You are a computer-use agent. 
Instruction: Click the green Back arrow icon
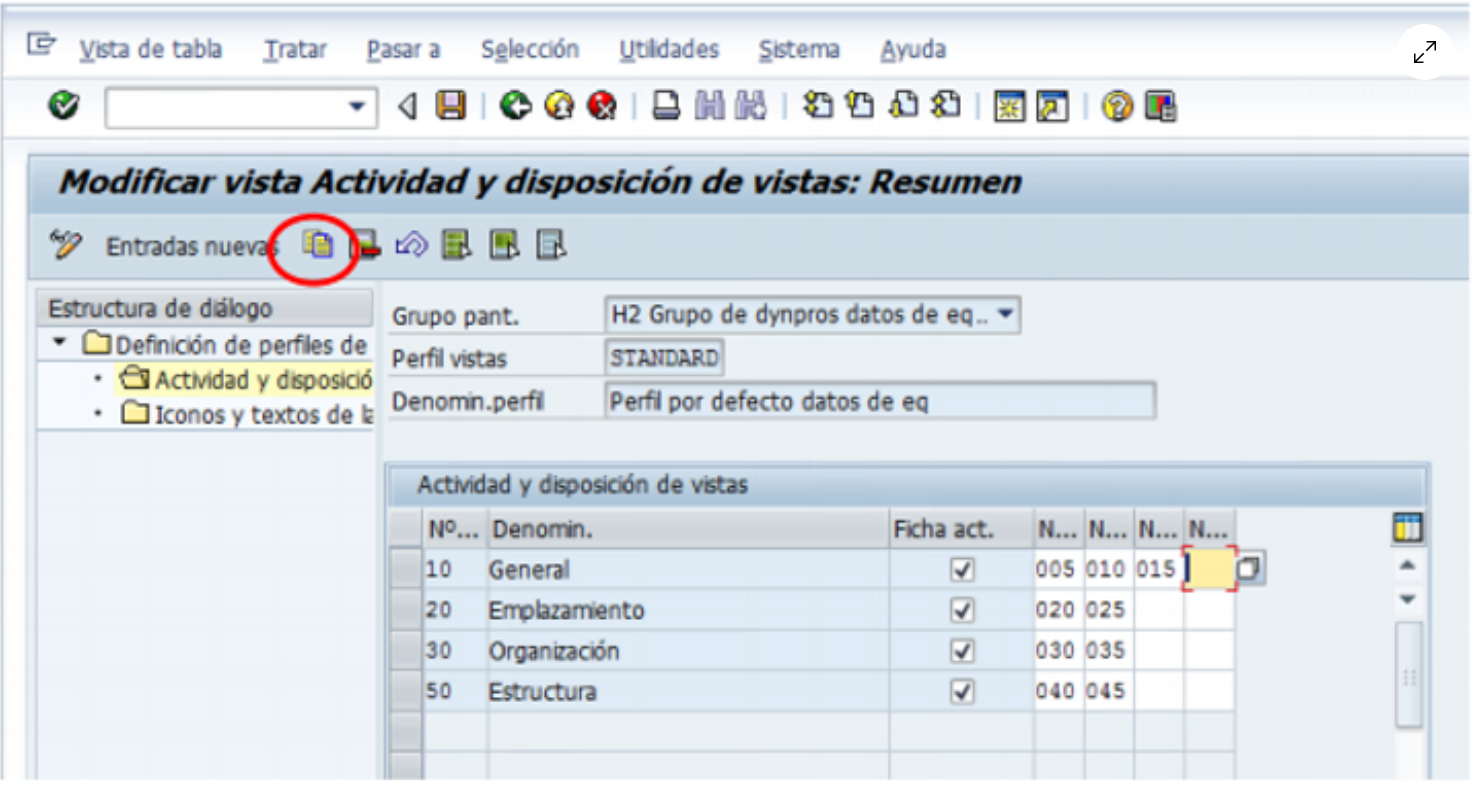516,105
